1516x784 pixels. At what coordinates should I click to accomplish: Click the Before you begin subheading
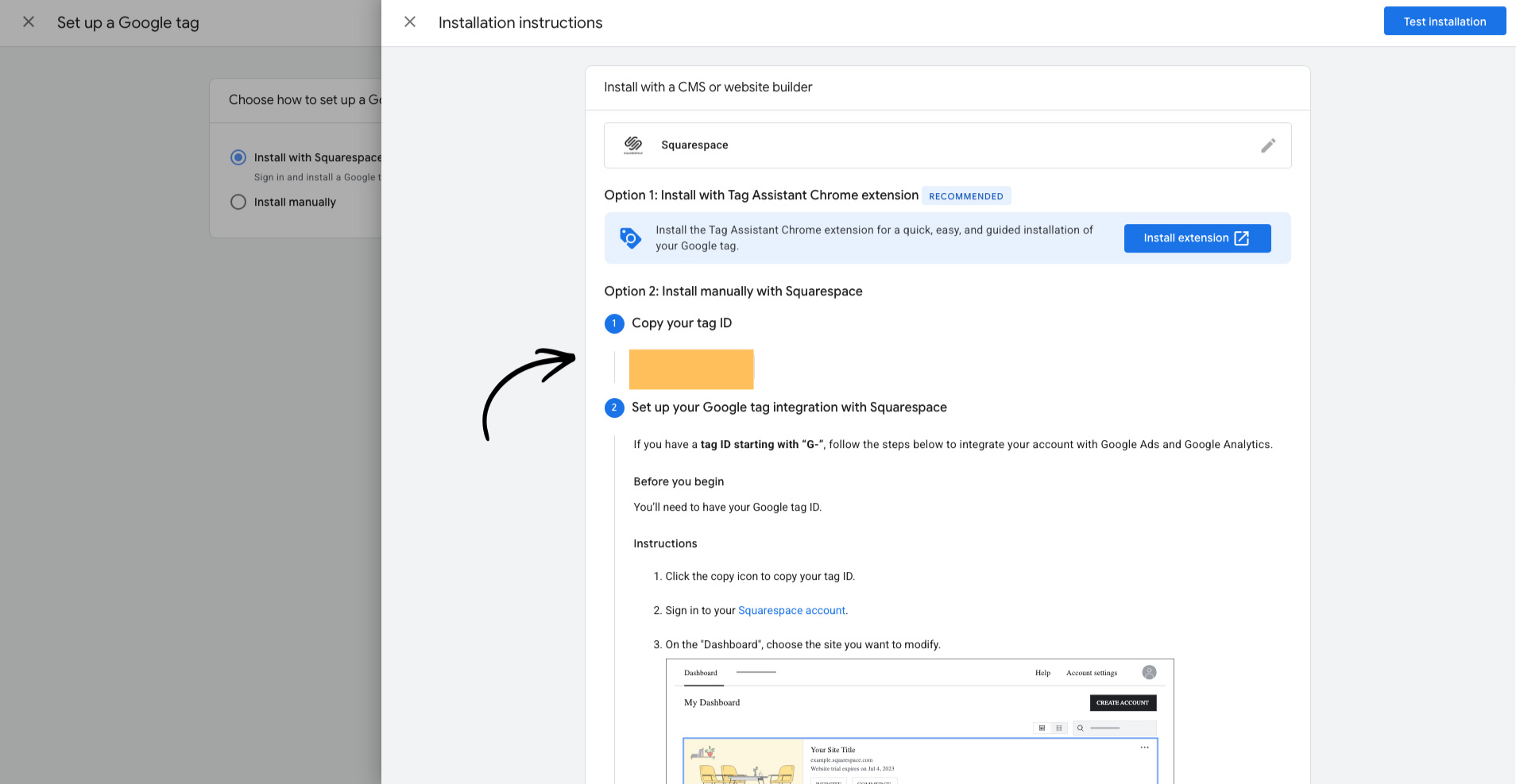point(679,482)
